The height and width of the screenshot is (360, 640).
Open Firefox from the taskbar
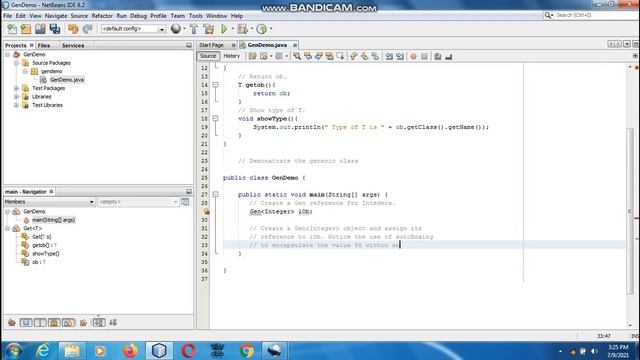[x=130, y=351]
